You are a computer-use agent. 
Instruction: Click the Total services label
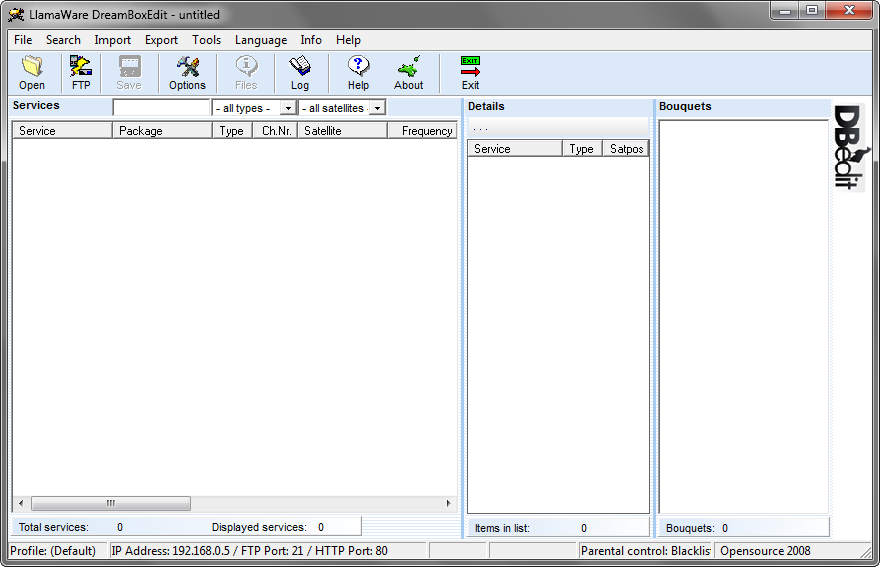[54, 527]
